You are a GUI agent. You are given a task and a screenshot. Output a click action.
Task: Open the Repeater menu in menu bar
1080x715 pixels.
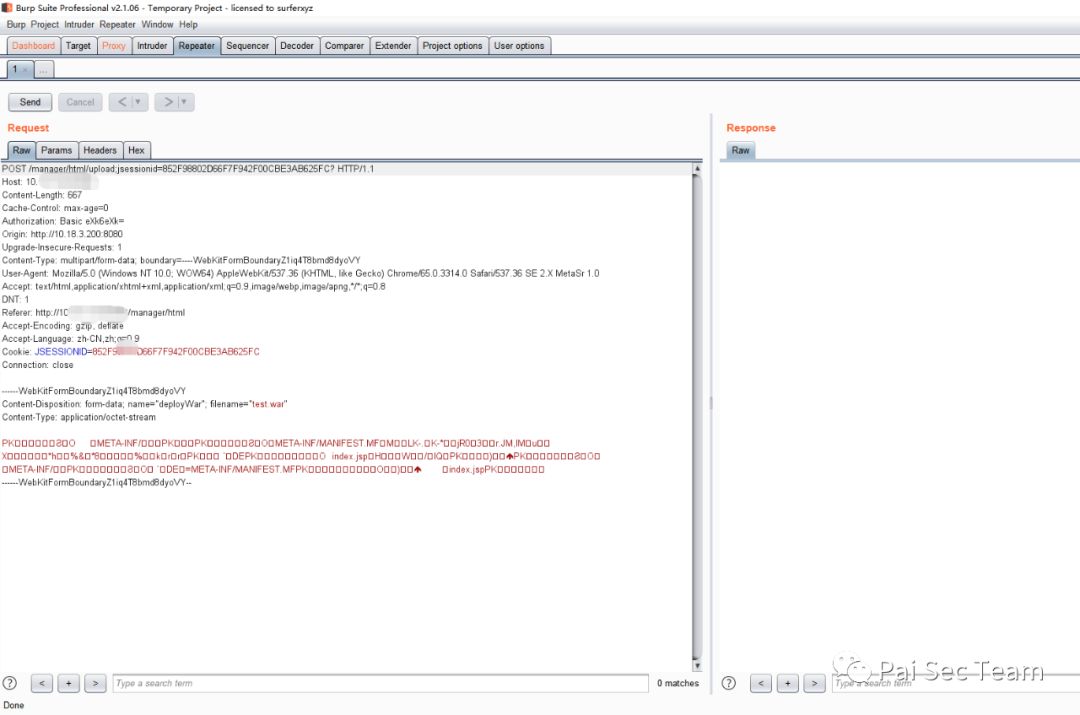coord(117,24)
